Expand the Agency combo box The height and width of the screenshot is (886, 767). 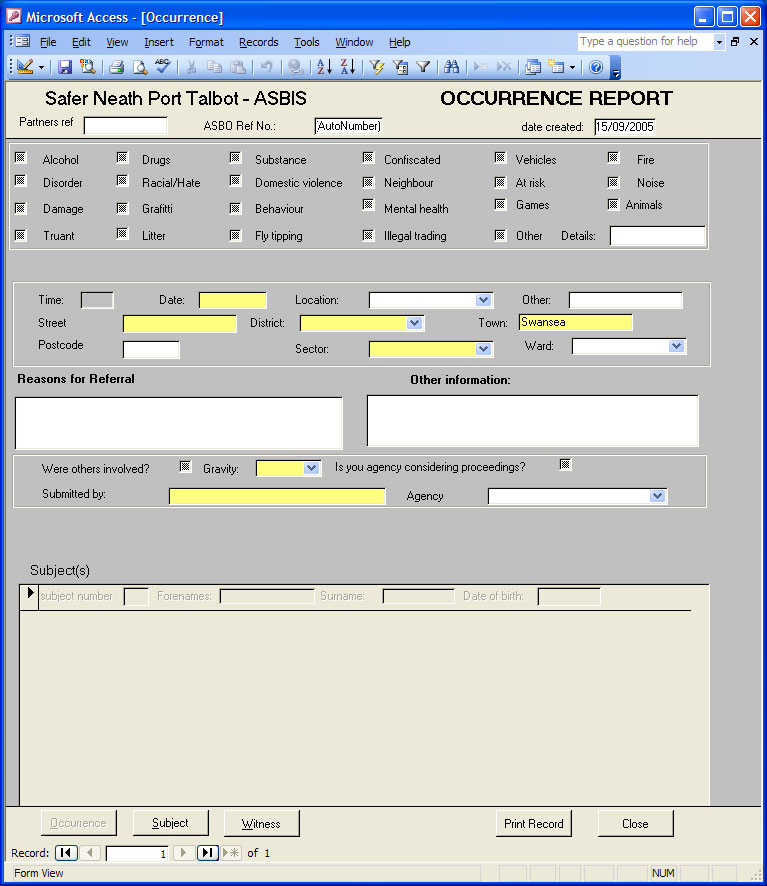pos(657,496)
